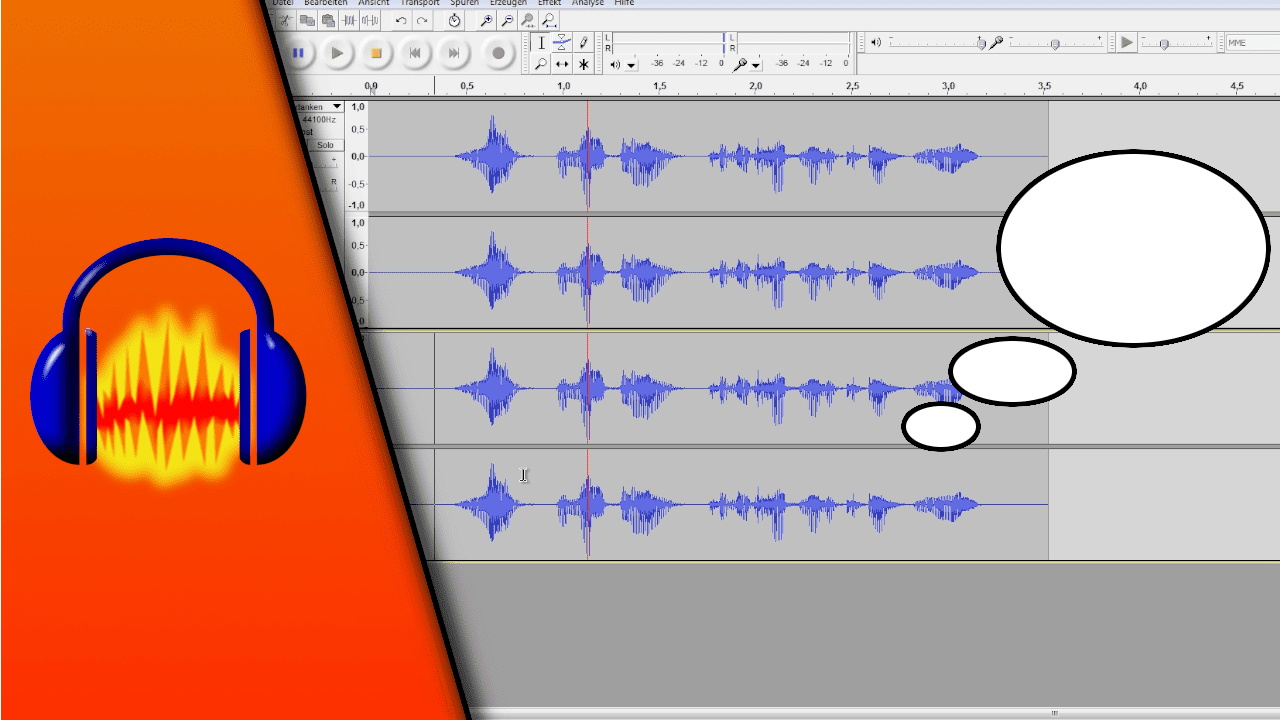1280x720 pixels.
Task: Click the Copy icon in the edit toolbar
Action: tap(307, 20)
